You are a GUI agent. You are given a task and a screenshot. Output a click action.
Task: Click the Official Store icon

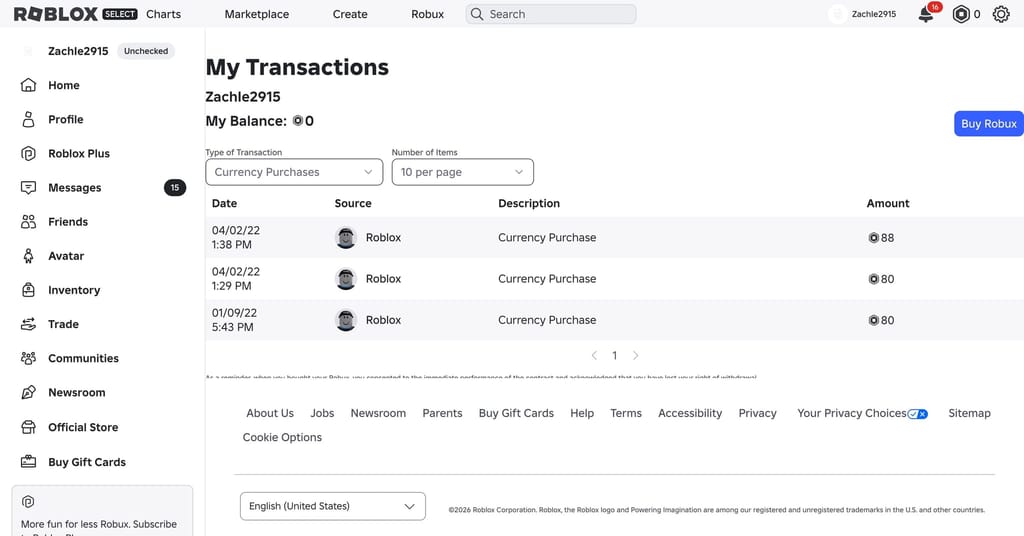[28, 427]
